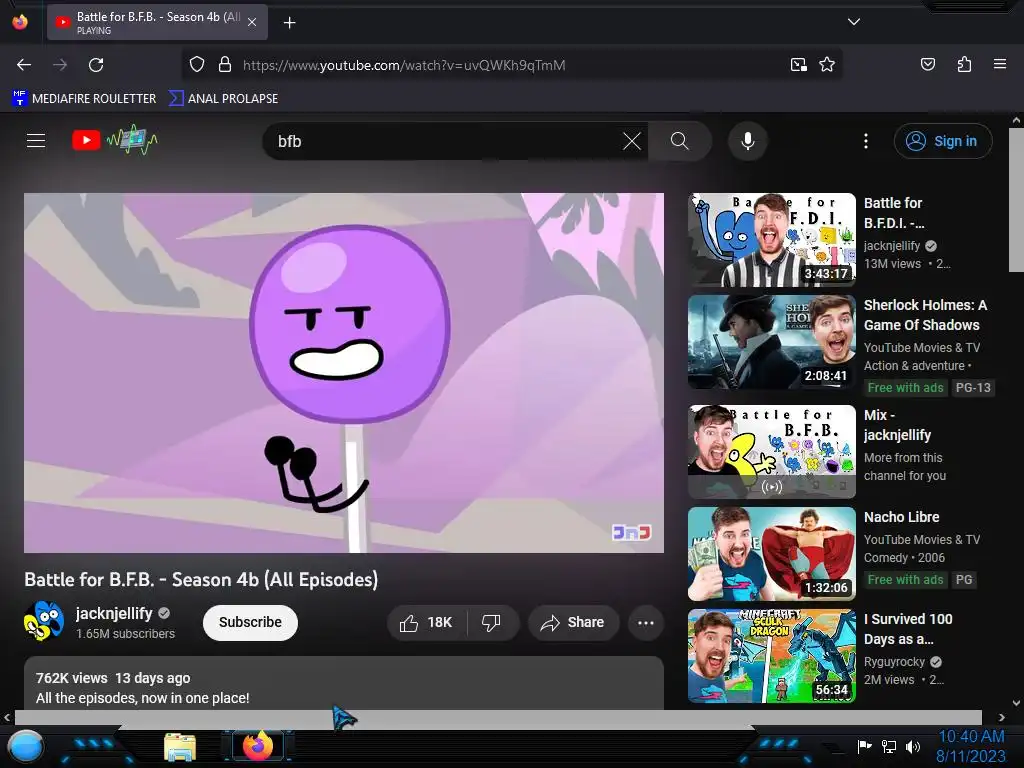Click the Mix - jacknjellify title
This screenshot has height=768, width=1024.
coord(897,425)
